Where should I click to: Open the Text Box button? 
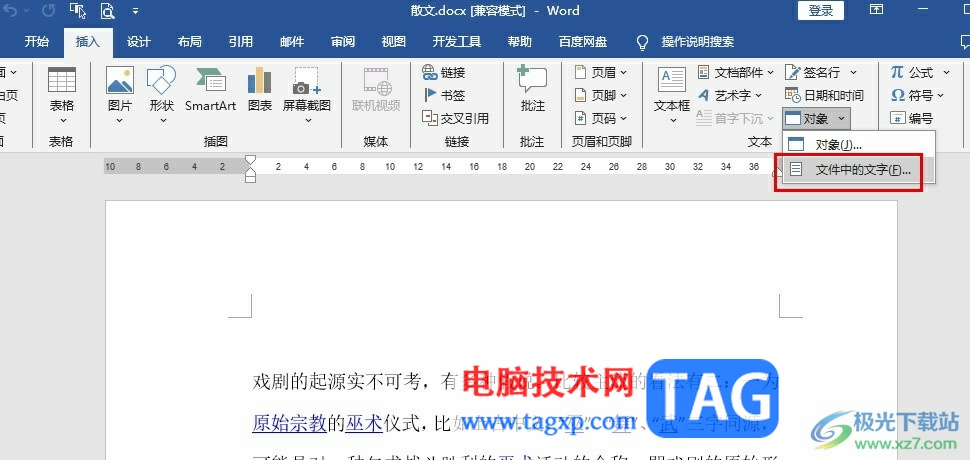(x=672, y=95)
